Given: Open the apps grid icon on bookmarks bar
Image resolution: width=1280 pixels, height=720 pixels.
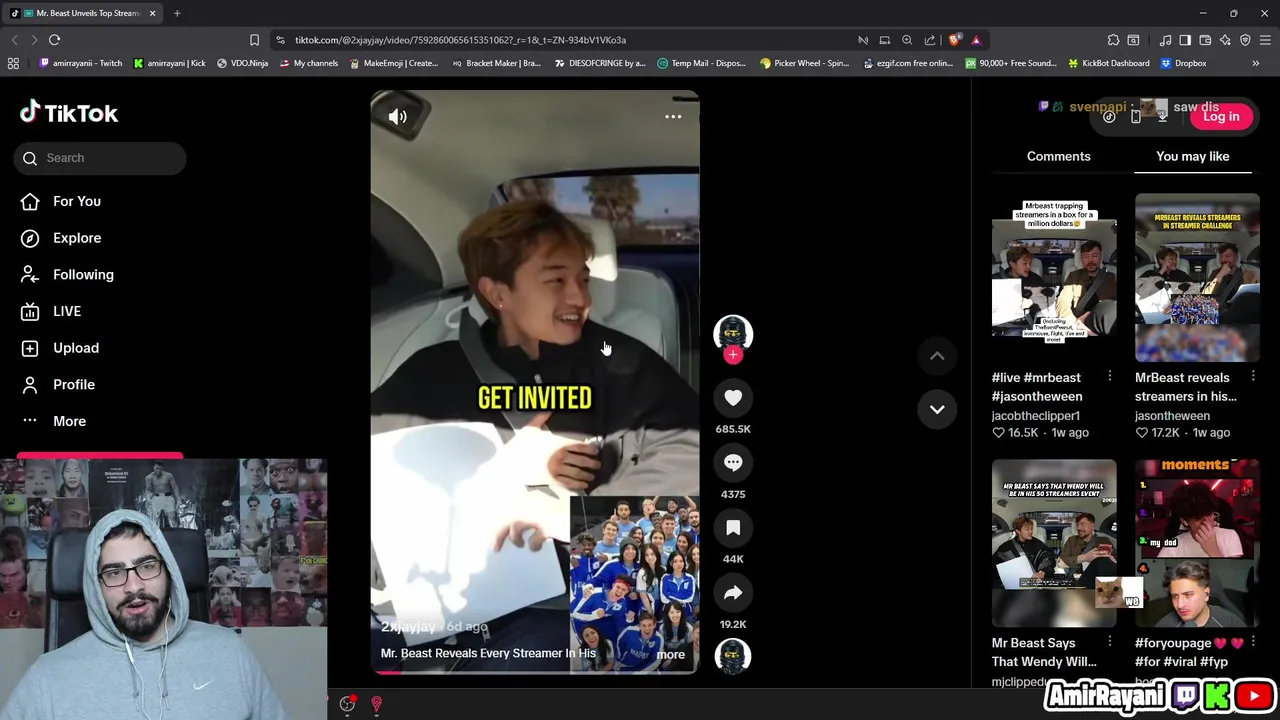Looking at the screenshot, I should click(13, 63).
